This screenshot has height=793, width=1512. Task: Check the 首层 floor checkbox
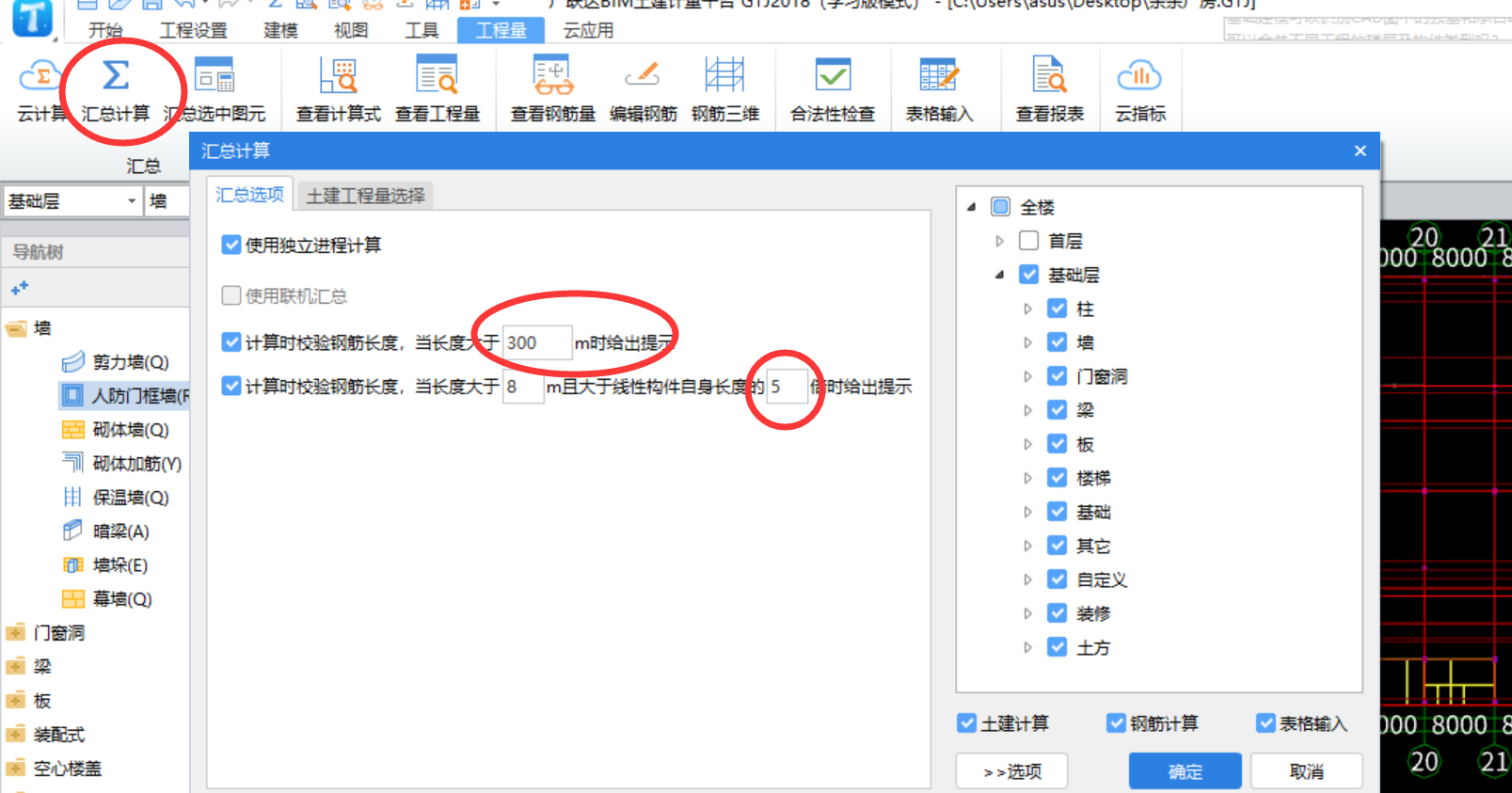1029,241
